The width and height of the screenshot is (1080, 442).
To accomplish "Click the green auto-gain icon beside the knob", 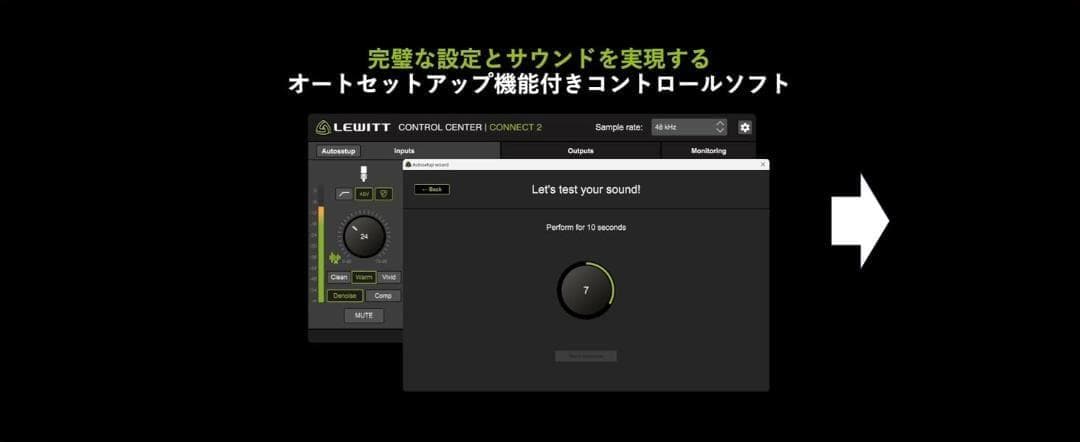I will coord(335,258).
